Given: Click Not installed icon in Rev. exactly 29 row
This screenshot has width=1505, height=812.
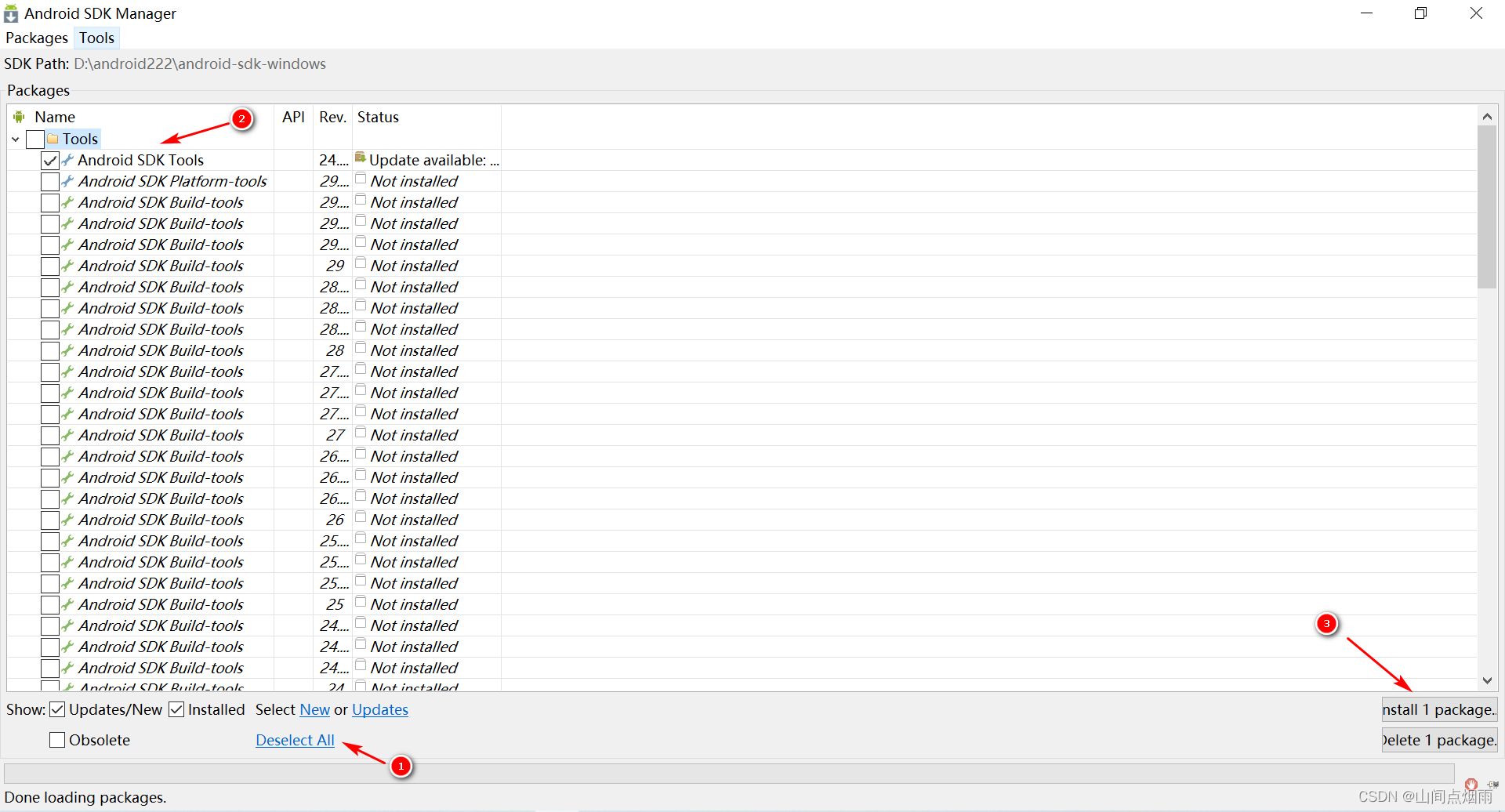Looking at the screenshot, I should point(361,263).
